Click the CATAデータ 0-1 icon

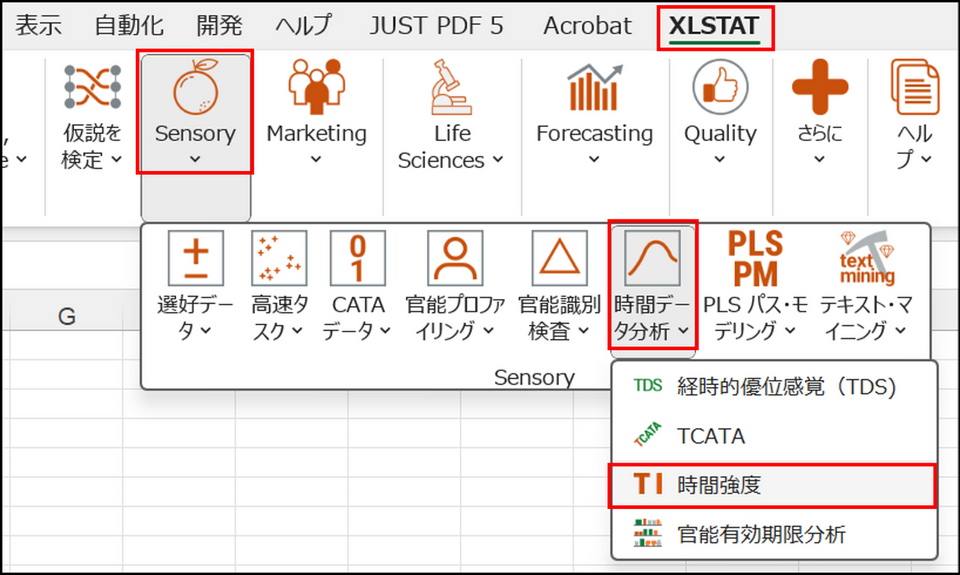click(358, 258)
